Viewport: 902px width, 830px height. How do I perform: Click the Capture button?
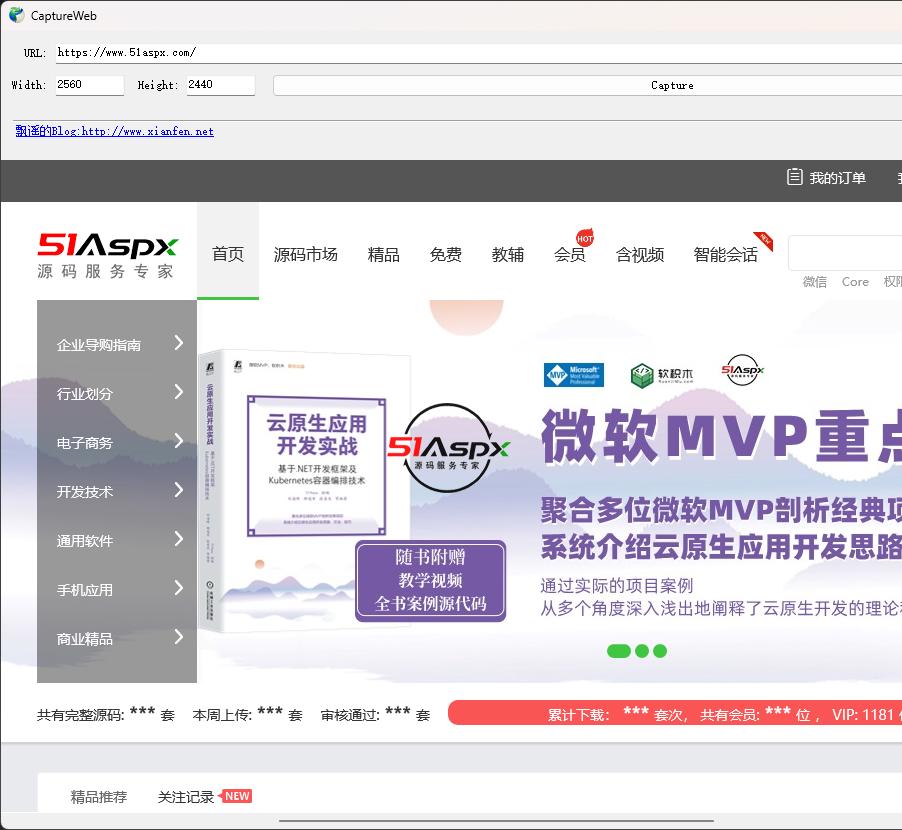pyautogui.click(x=587, y=85)
